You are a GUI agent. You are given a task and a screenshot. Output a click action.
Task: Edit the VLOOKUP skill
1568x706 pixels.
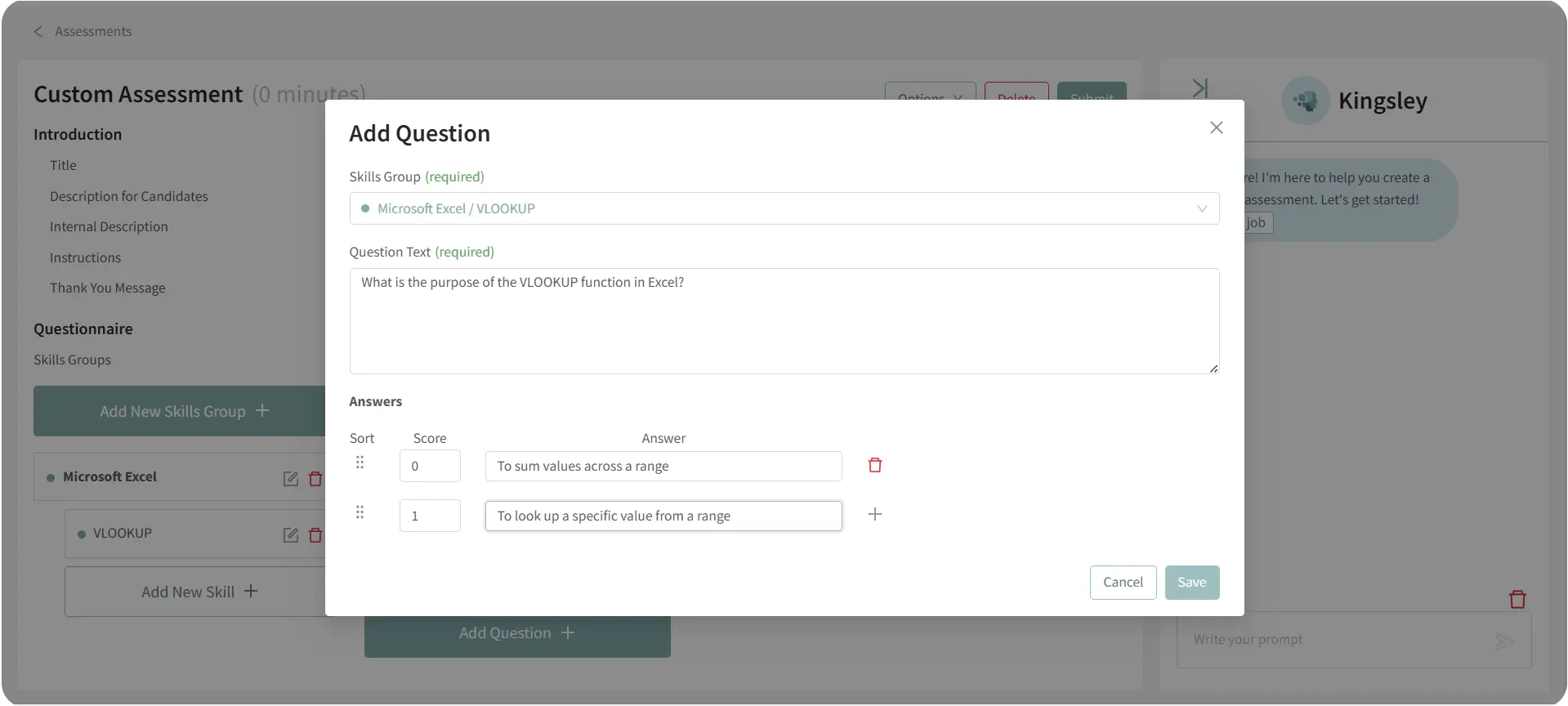[290, 535]
